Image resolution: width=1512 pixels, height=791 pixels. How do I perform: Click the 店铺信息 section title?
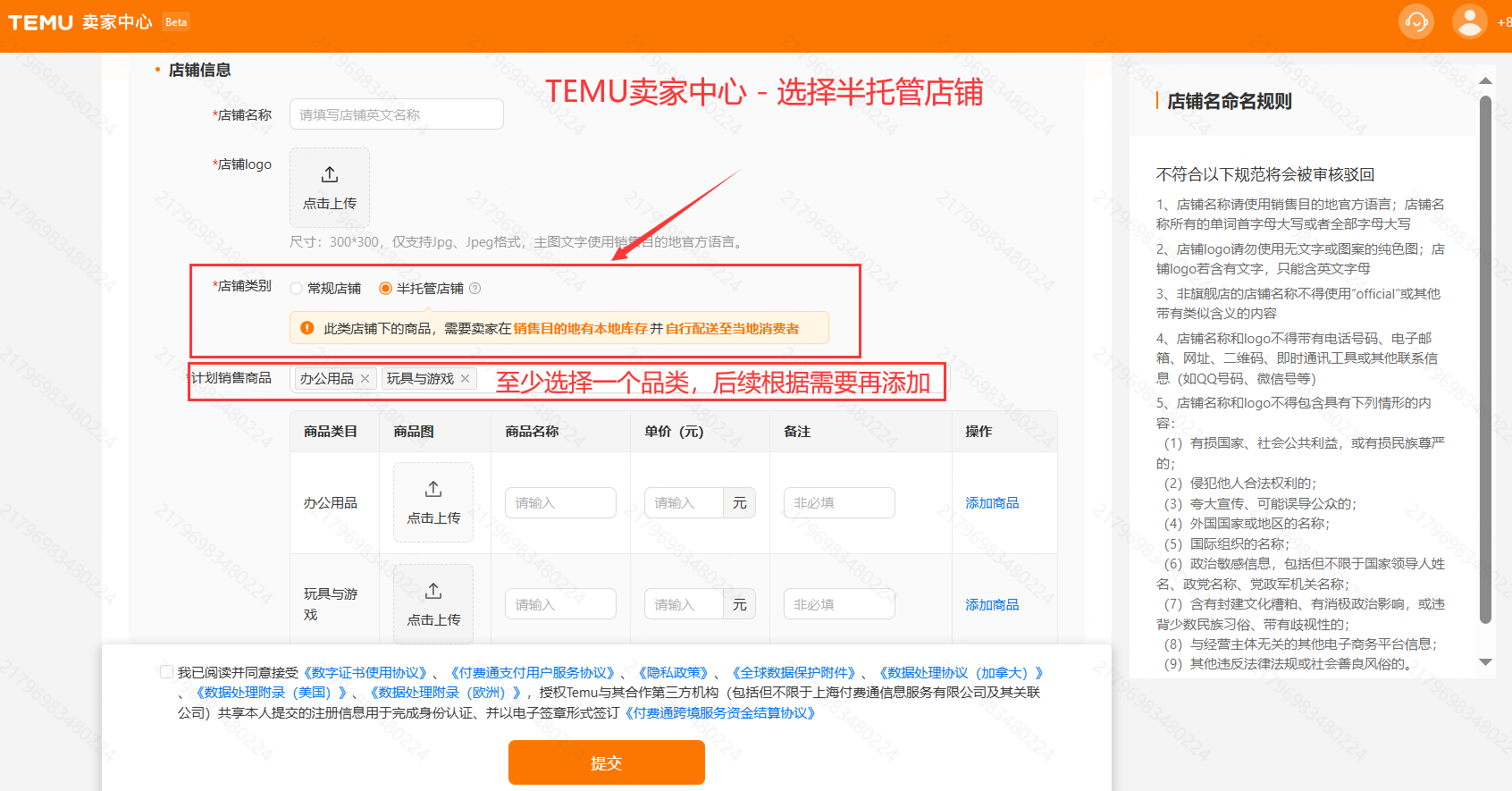coord(200,70)
